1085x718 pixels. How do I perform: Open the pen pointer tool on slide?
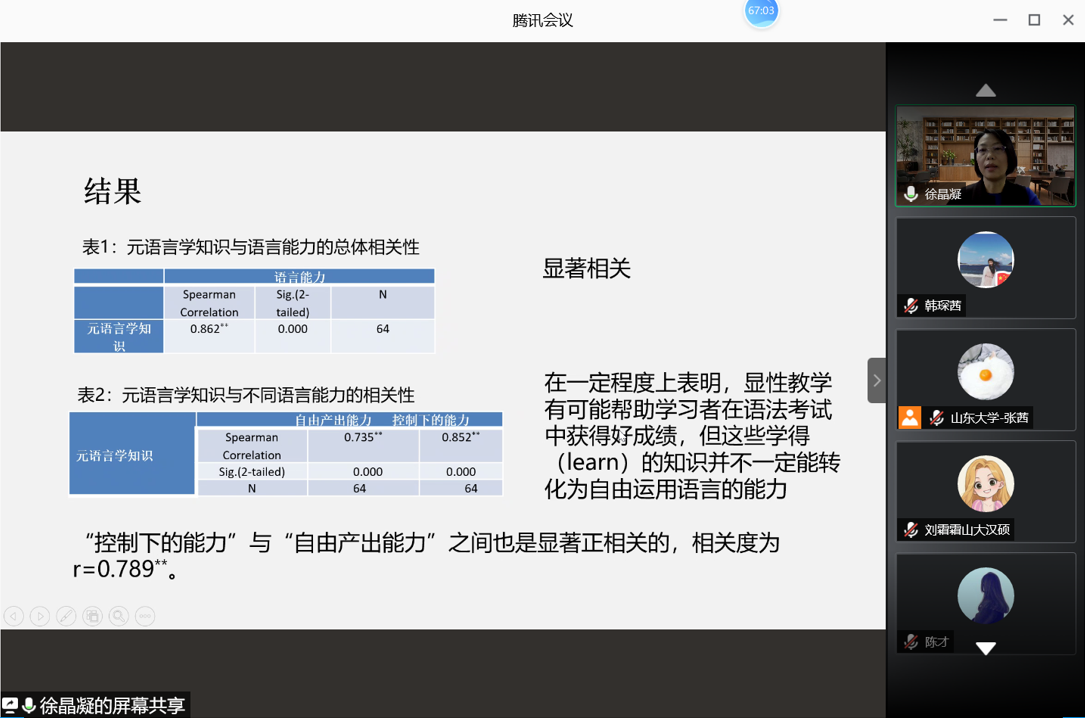(66, 616)
